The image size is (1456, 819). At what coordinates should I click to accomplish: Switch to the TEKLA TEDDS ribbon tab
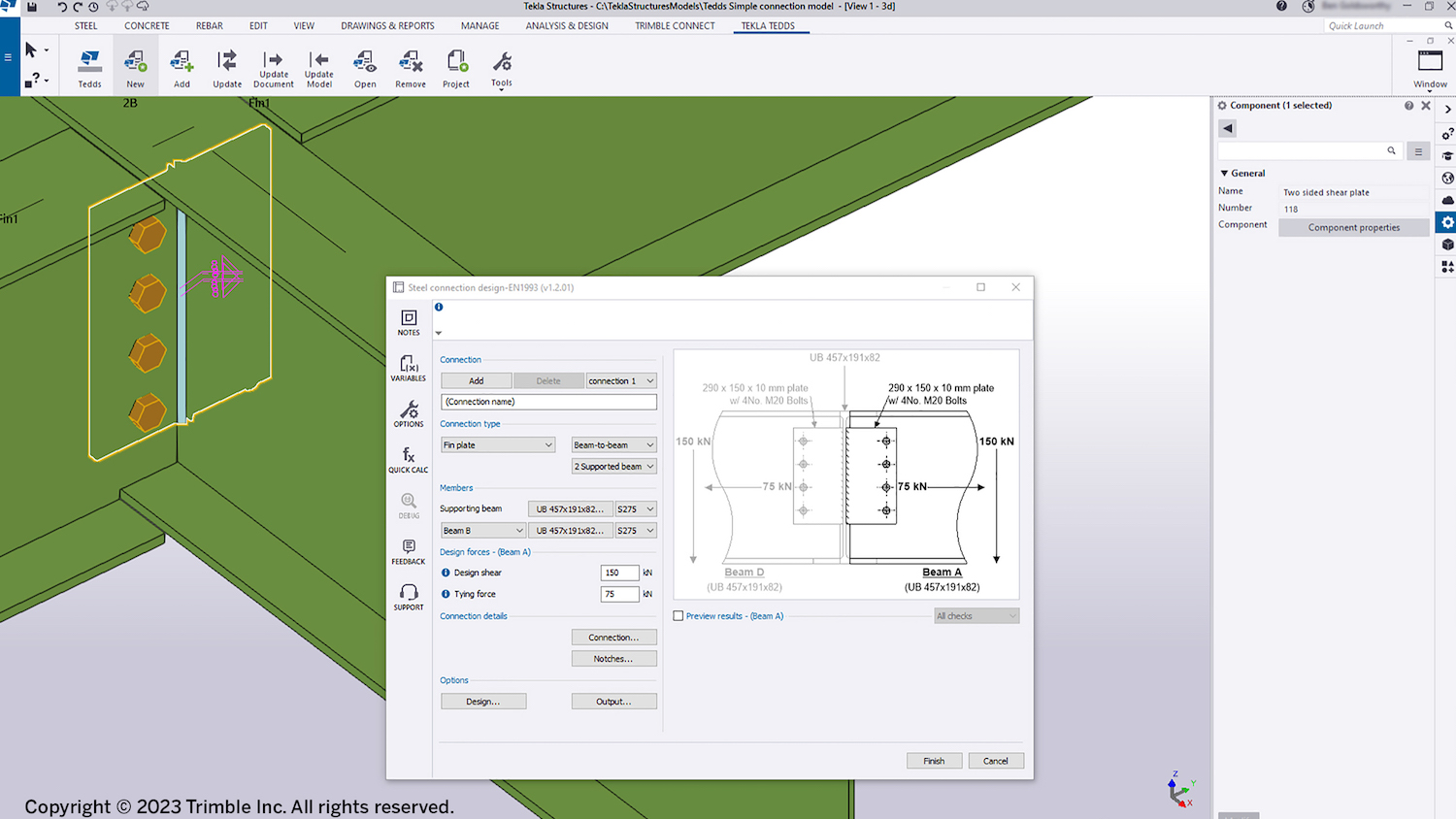[x=770, y=26]
